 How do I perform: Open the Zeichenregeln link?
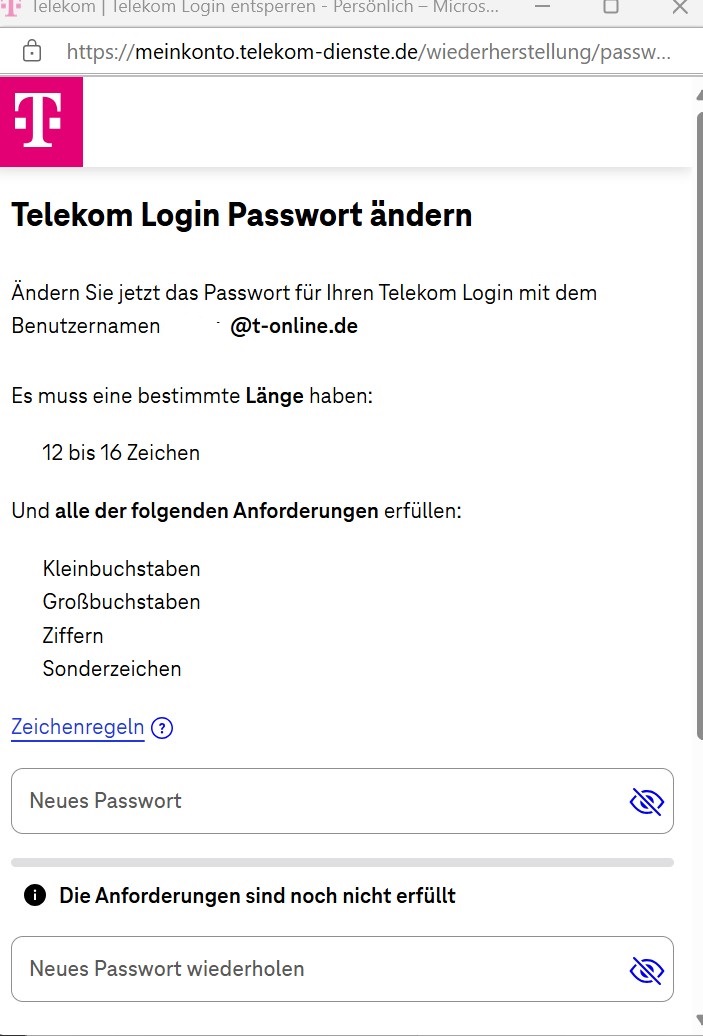(77, 727)
